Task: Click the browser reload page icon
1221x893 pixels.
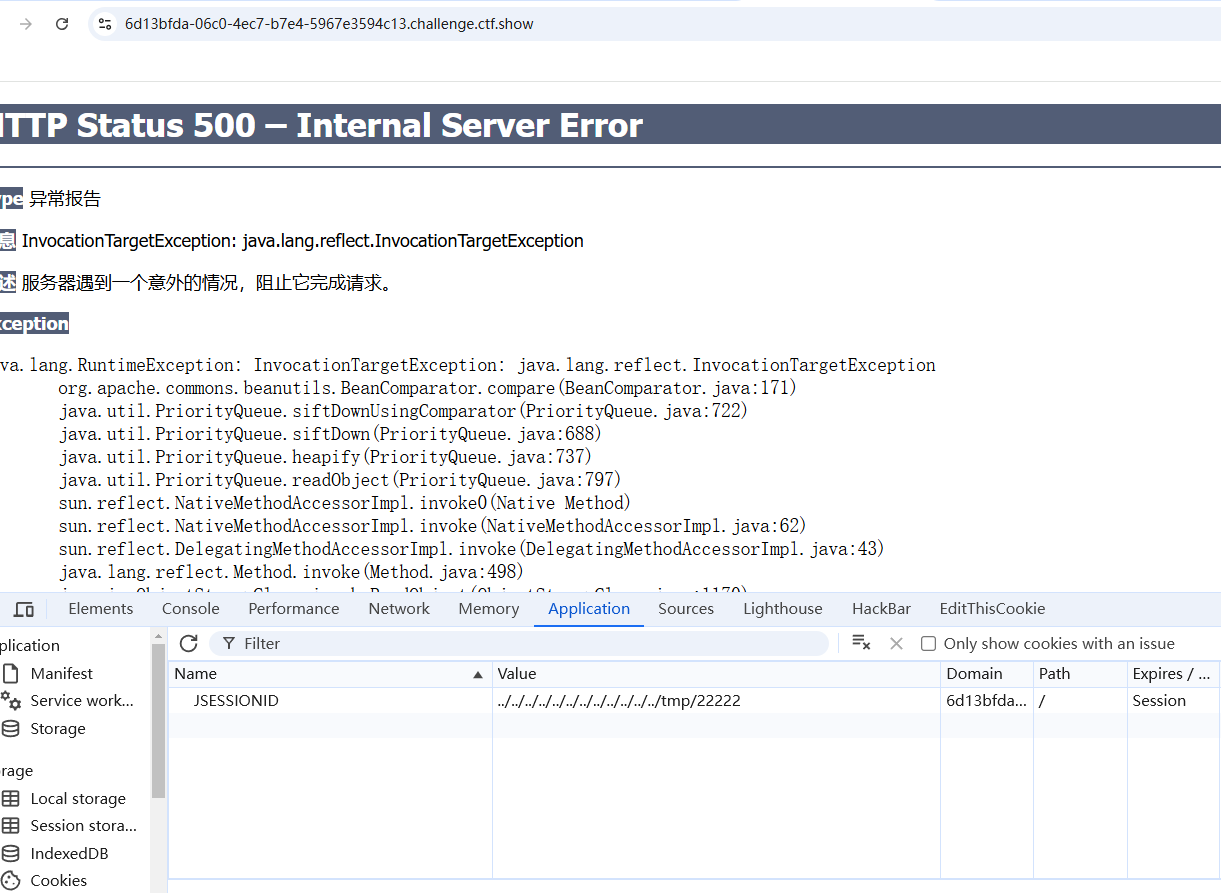Action: pos(62,24)
